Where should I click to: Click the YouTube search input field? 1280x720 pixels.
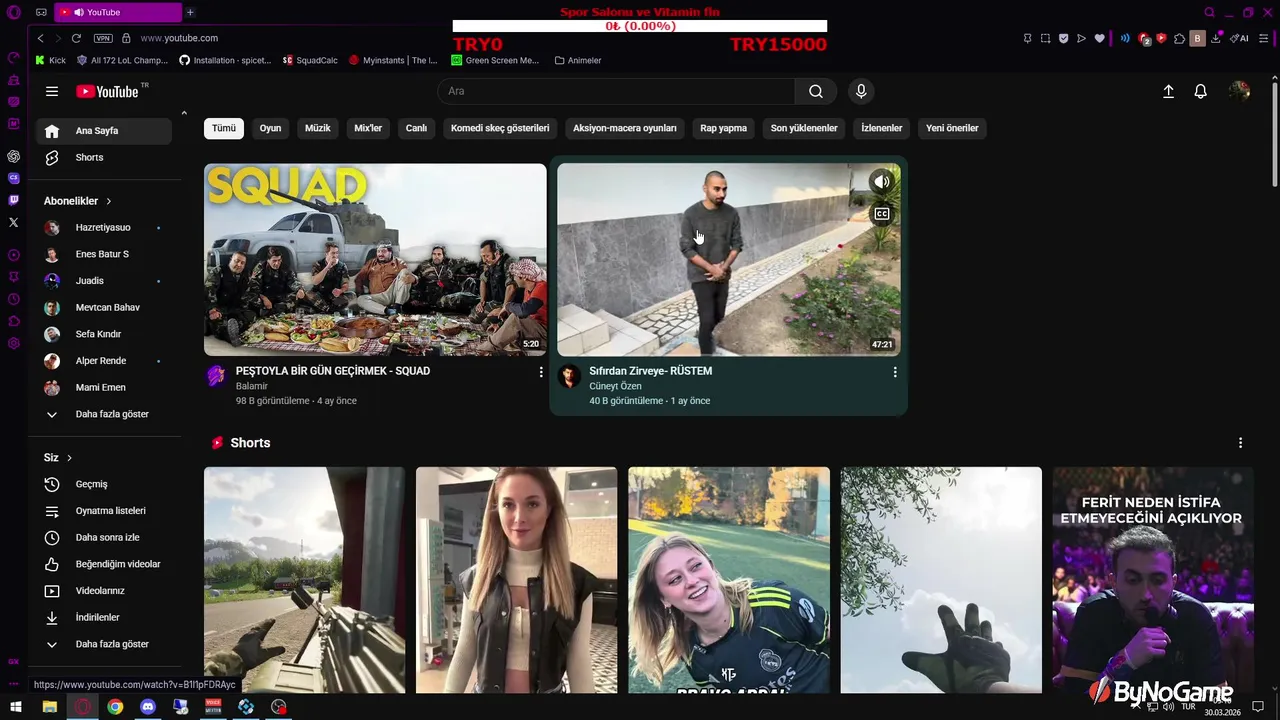(616, 91)
